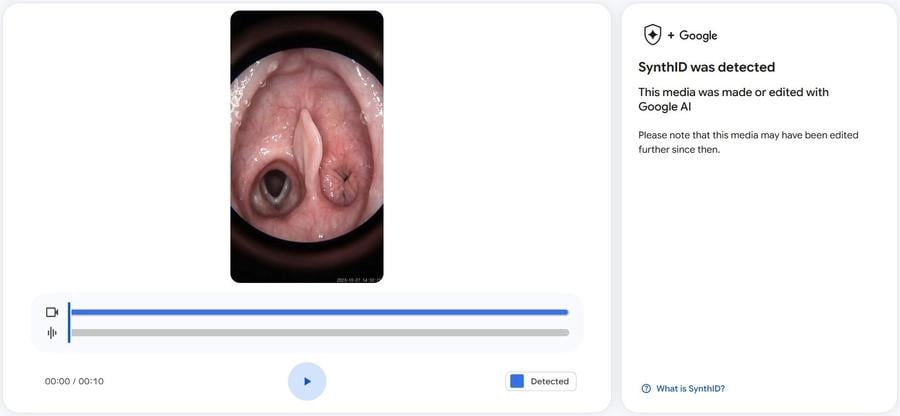Click the gray audio timeline bar
900x416 pixels.
[x=320, y=333]
